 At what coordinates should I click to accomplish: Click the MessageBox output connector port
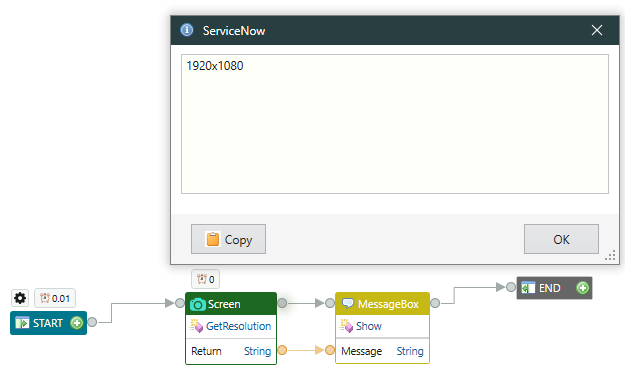pos(435,303)
